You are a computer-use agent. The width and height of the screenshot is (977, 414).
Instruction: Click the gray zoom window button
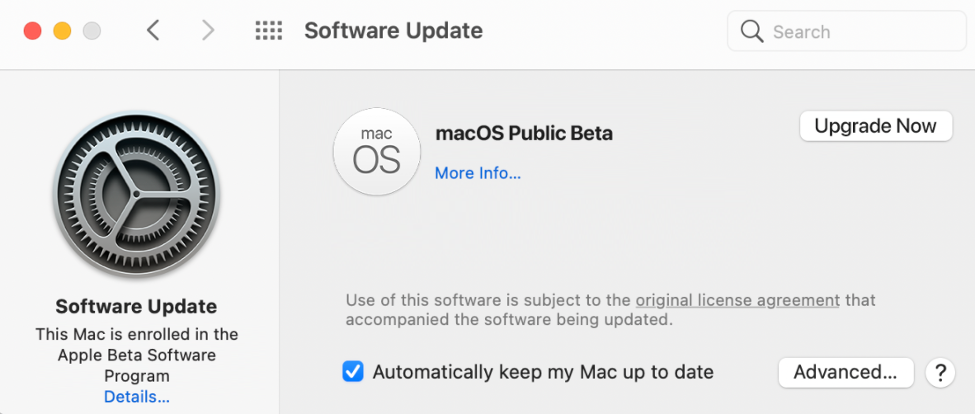point(92,31)
